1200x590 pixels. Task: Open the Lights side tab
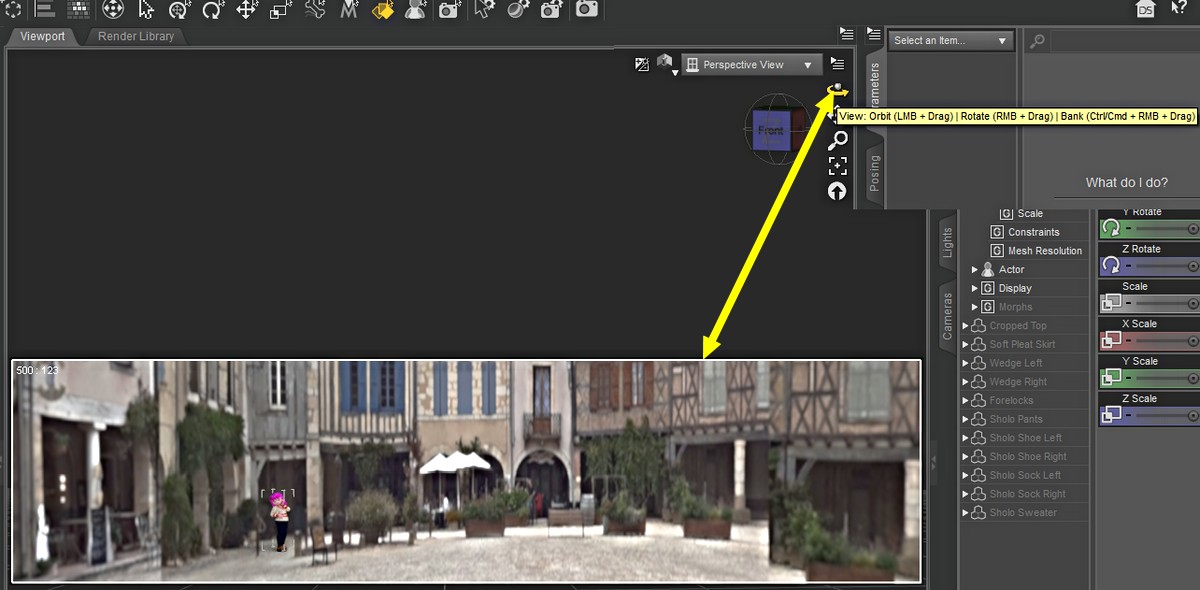pos(948,243)
